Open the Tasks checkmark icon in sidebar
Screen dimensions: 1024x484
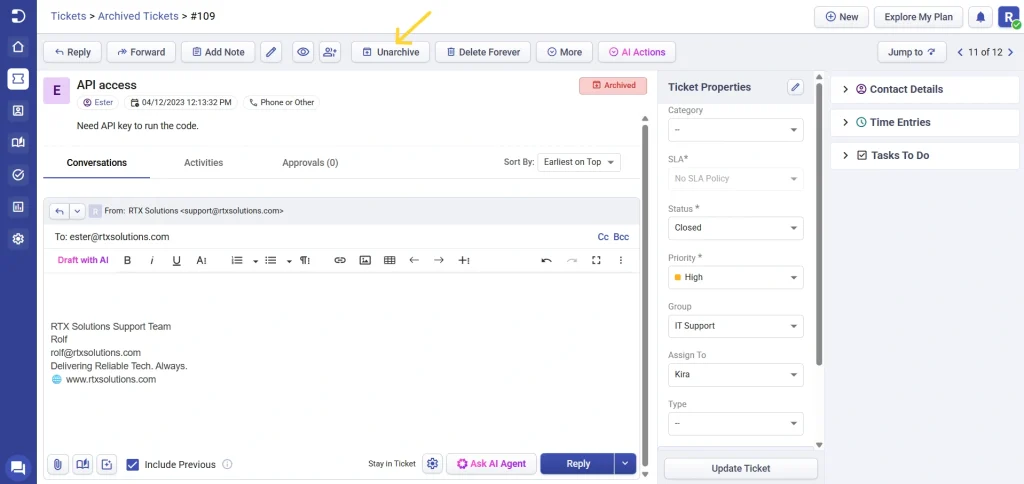click(18, 174)
